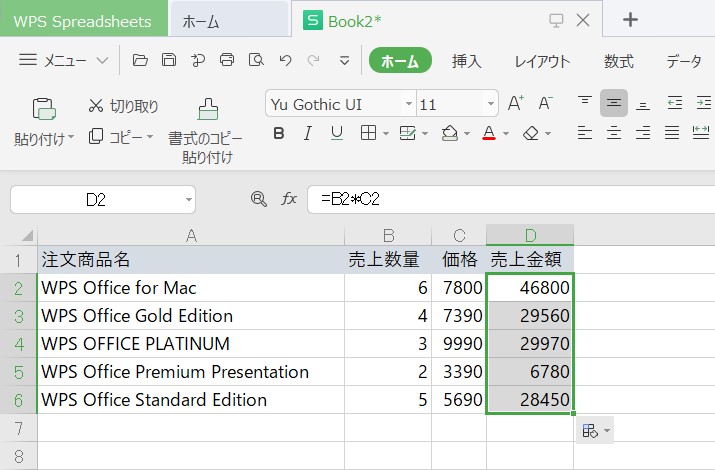
Task: Click the decrease indent icon
Action: (x=674, y=103)
